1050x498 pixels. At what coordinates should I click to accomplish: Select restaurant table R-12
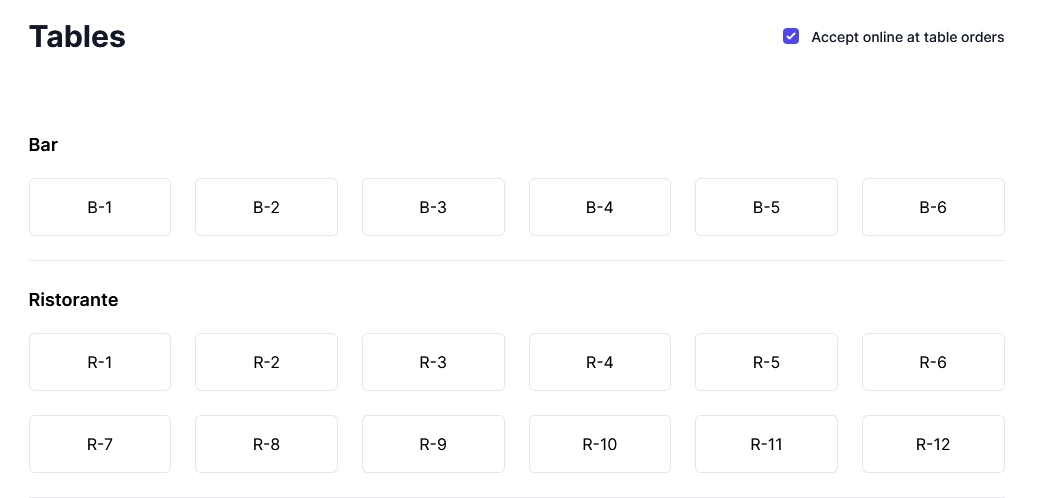pyautogui.click(x=933, y=444)
